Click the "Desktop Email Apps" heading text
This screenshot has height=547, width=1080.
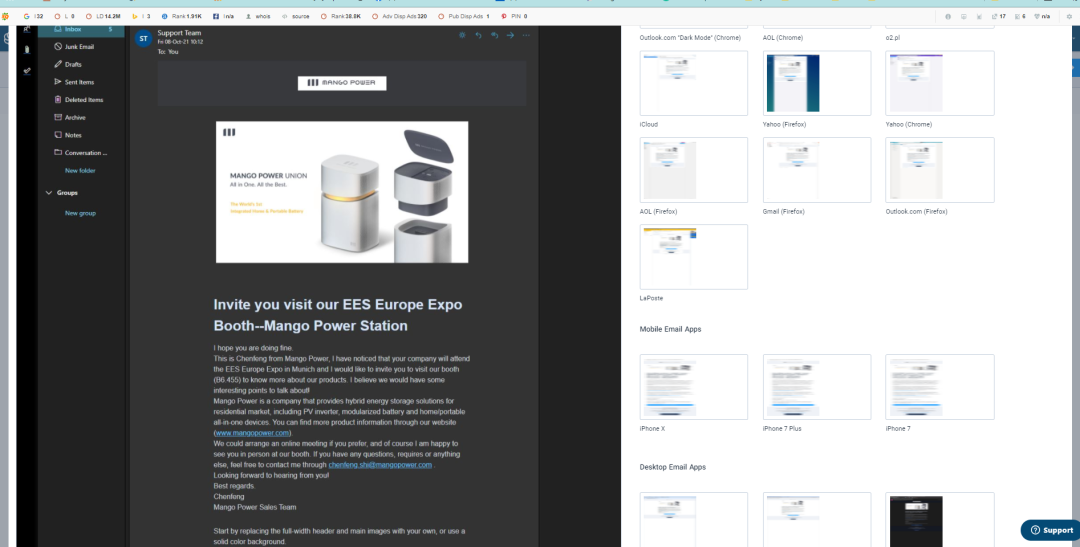click(673, 467)
